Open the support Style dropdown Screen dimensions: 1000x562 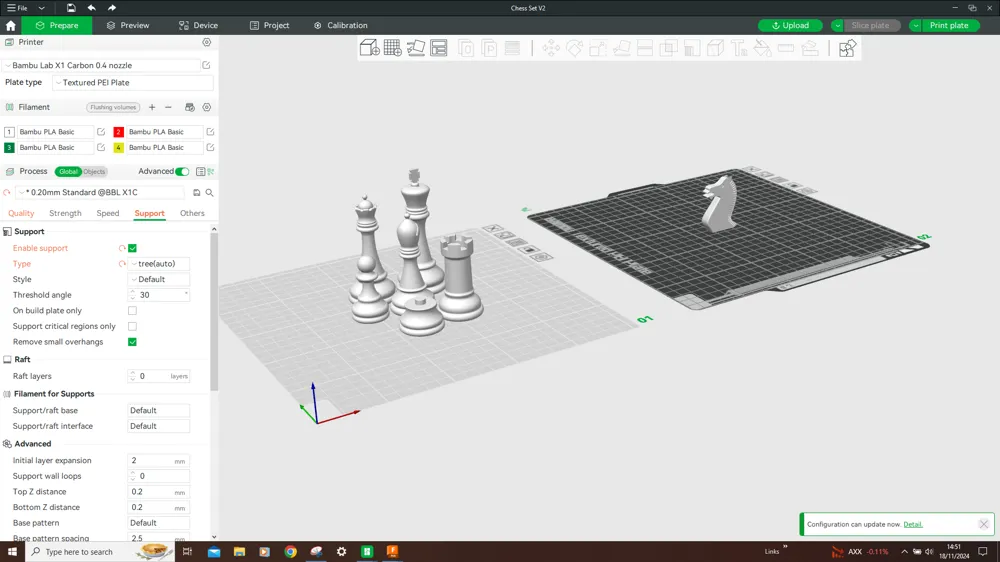159,279
